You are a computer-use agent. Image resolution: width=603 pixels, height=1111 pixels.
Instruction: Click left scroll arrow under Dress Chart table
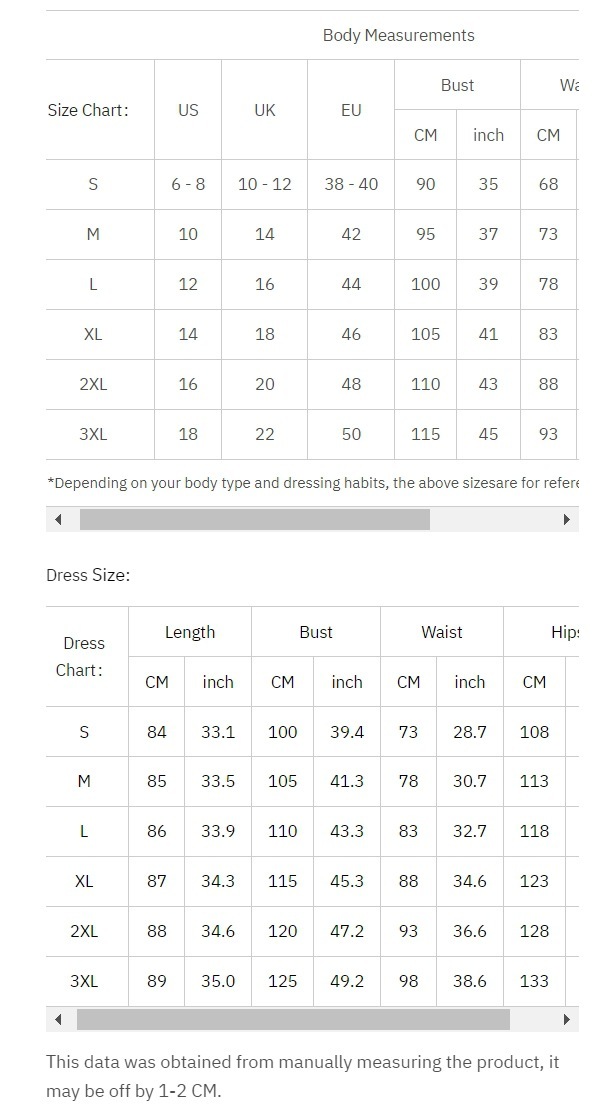point(58,1020)
